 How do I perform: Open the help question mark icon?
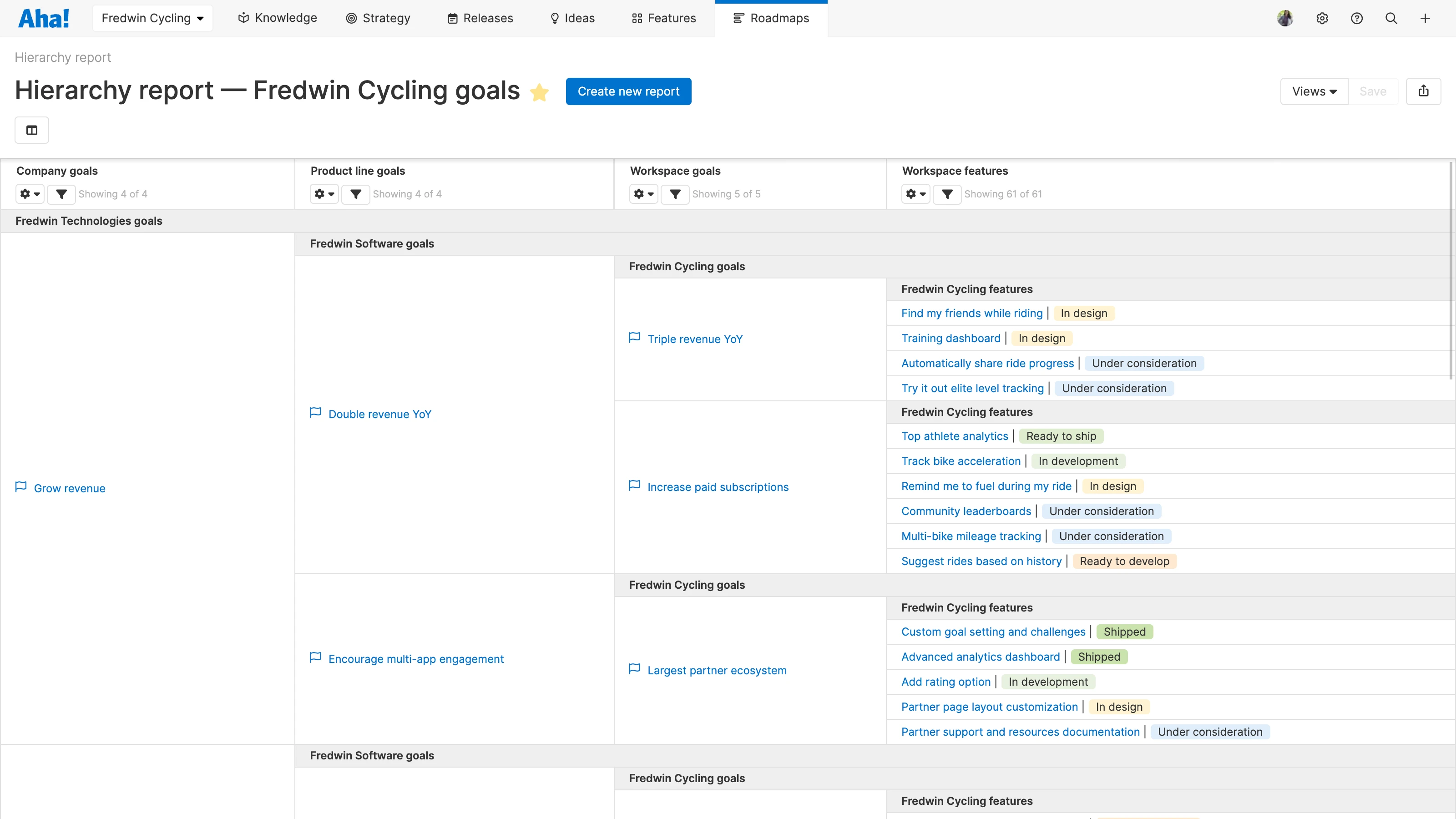click(1356, 18)
